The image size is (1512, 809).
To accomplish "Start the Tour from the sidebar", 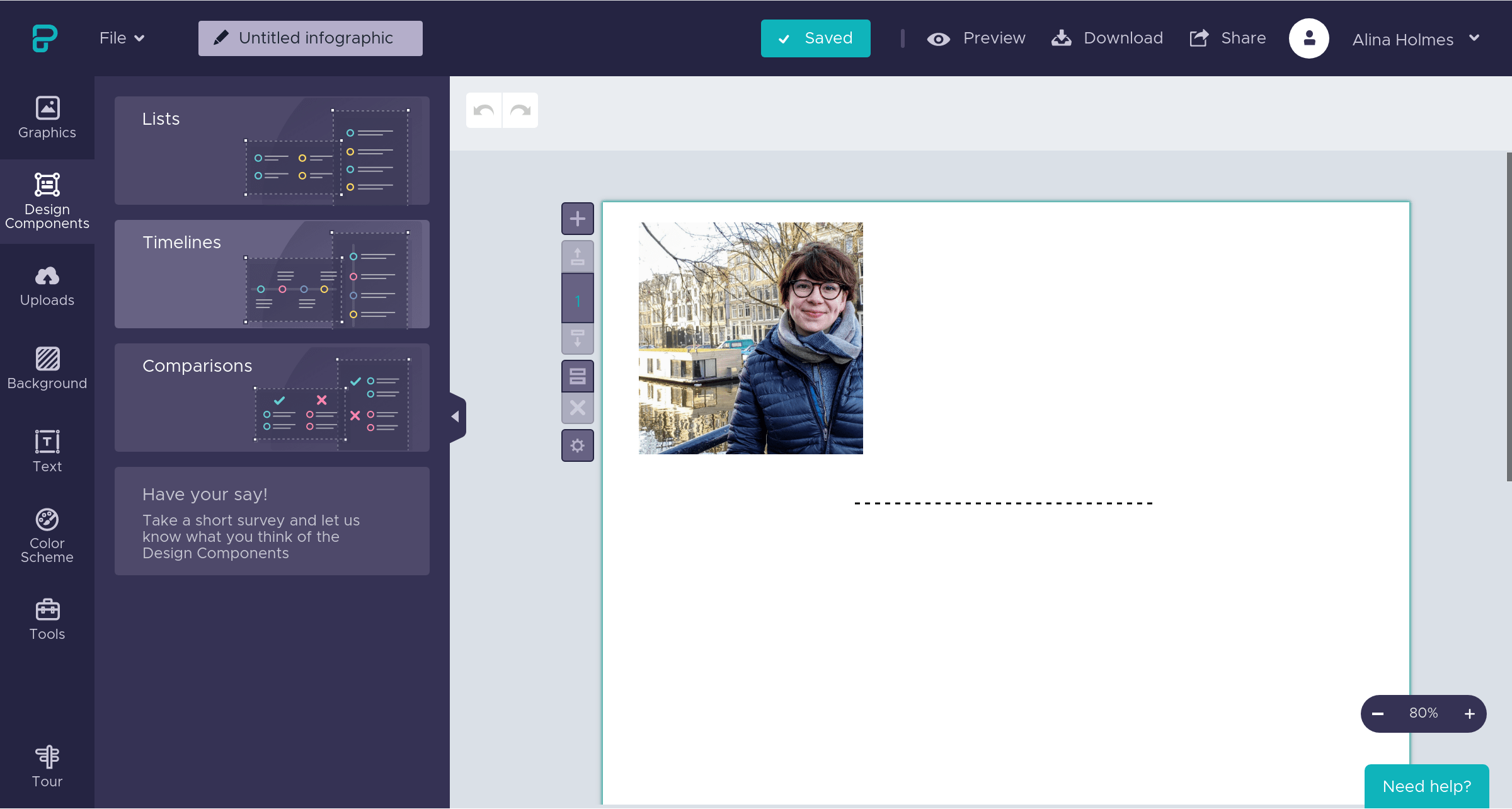I will (47, 766).
